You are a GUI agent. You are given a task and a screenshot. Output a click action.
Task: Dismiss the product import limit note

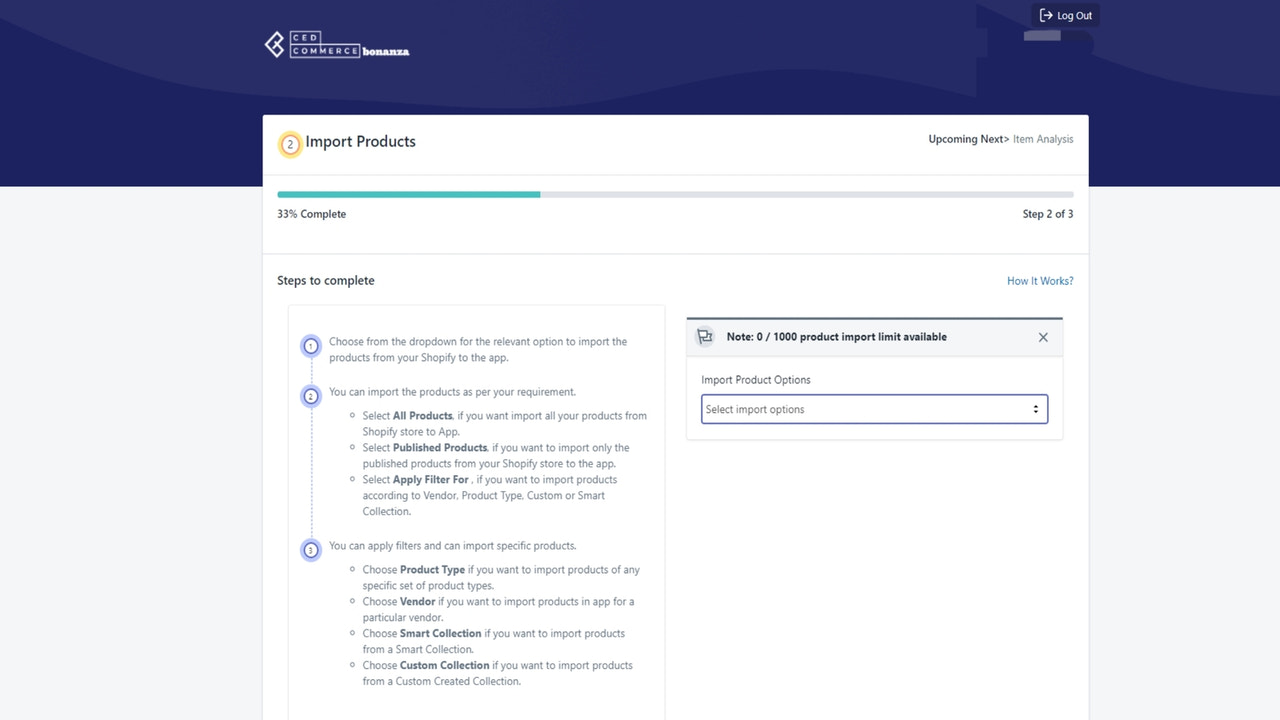click(1043, 337)
